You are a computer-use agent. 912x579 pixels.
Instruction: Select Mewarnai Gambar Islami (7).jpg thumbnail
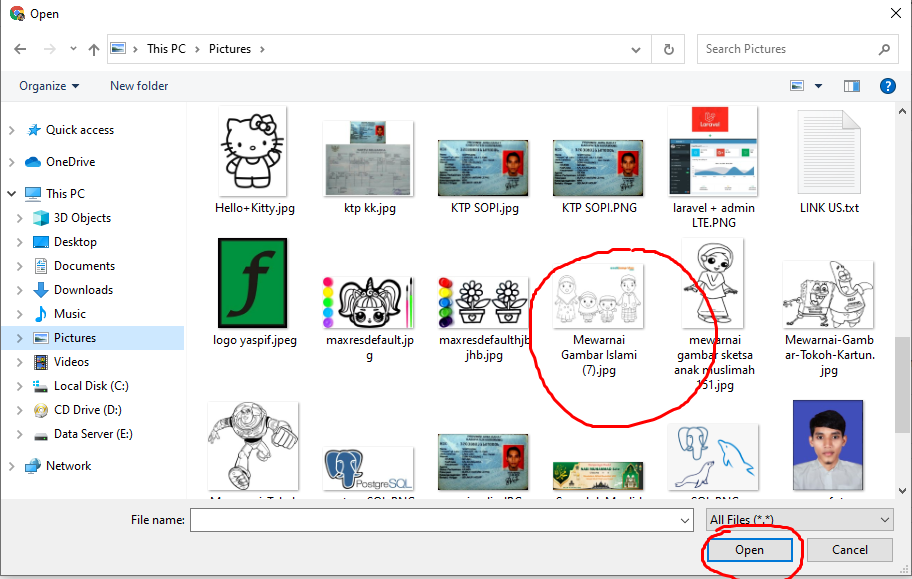click(x=598, y=295)
